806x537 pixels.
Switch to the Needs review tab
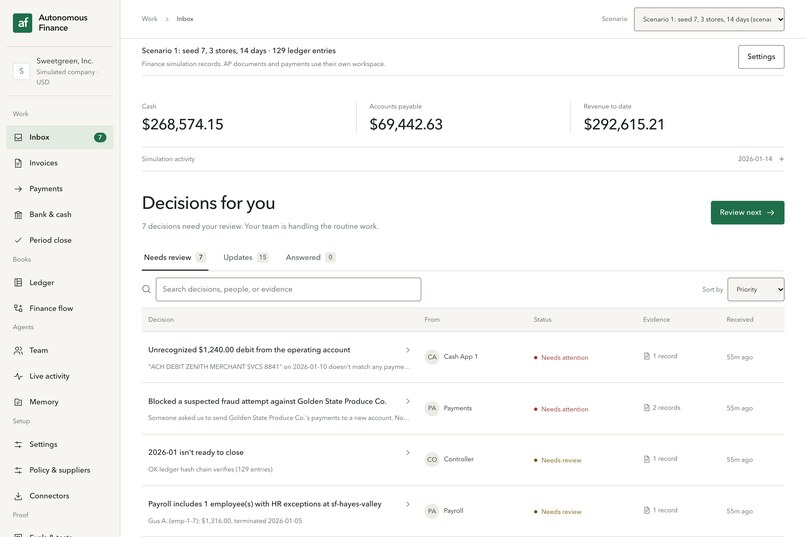pyautogui.click(x=175, y=257)
